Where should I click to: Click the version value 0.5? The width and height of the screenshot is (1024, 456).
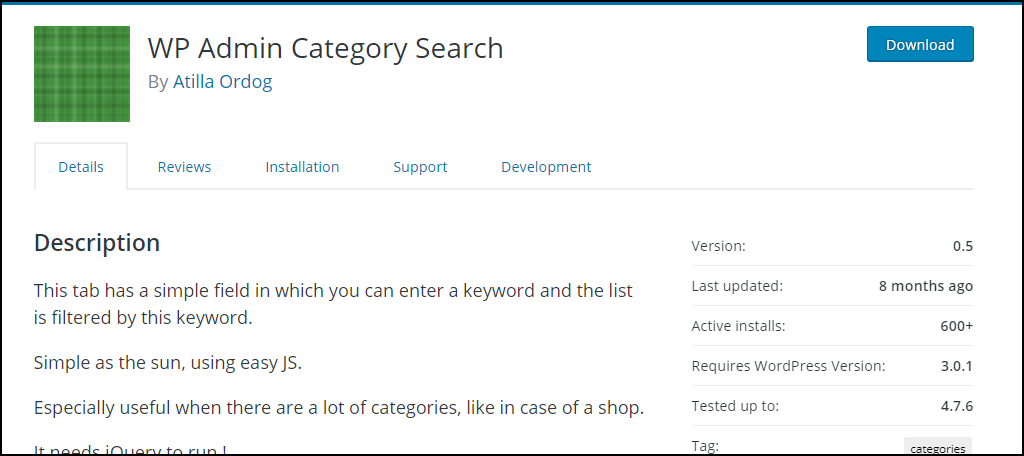tap(963, 246)
